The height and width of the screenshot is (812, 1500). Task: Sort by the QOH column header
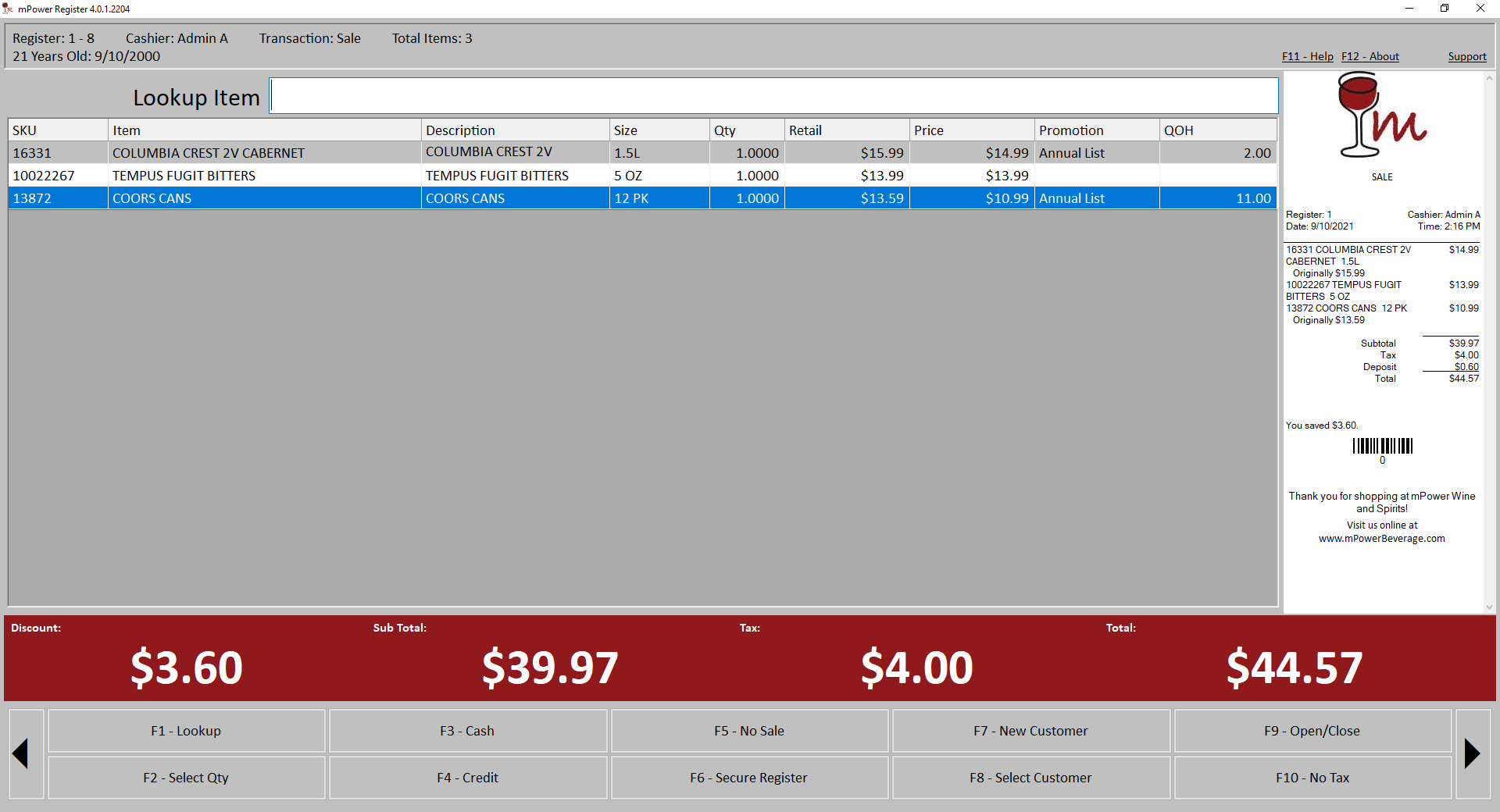[1218, 130]
